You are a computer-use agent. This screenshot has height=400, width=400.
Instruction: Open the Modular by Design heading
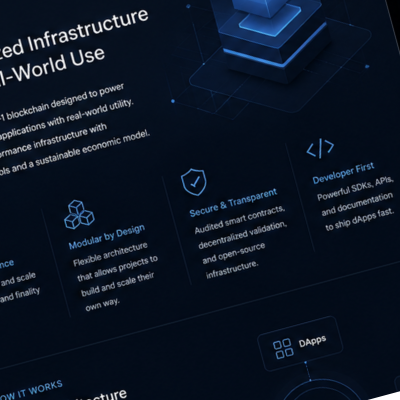pos(107,236)
